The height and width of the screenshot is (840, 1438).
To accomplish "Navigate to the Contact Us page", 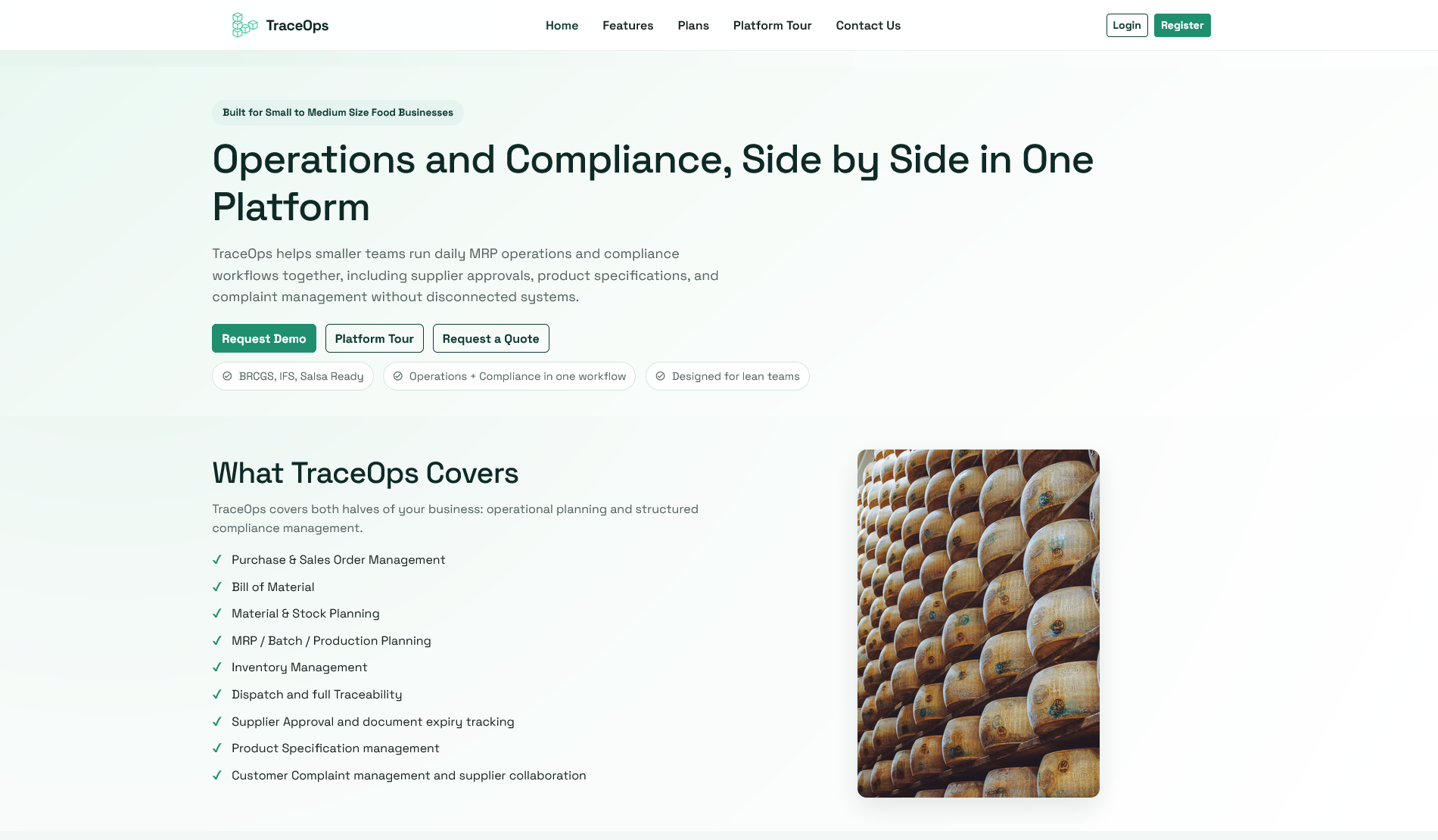I will [867, 25].
